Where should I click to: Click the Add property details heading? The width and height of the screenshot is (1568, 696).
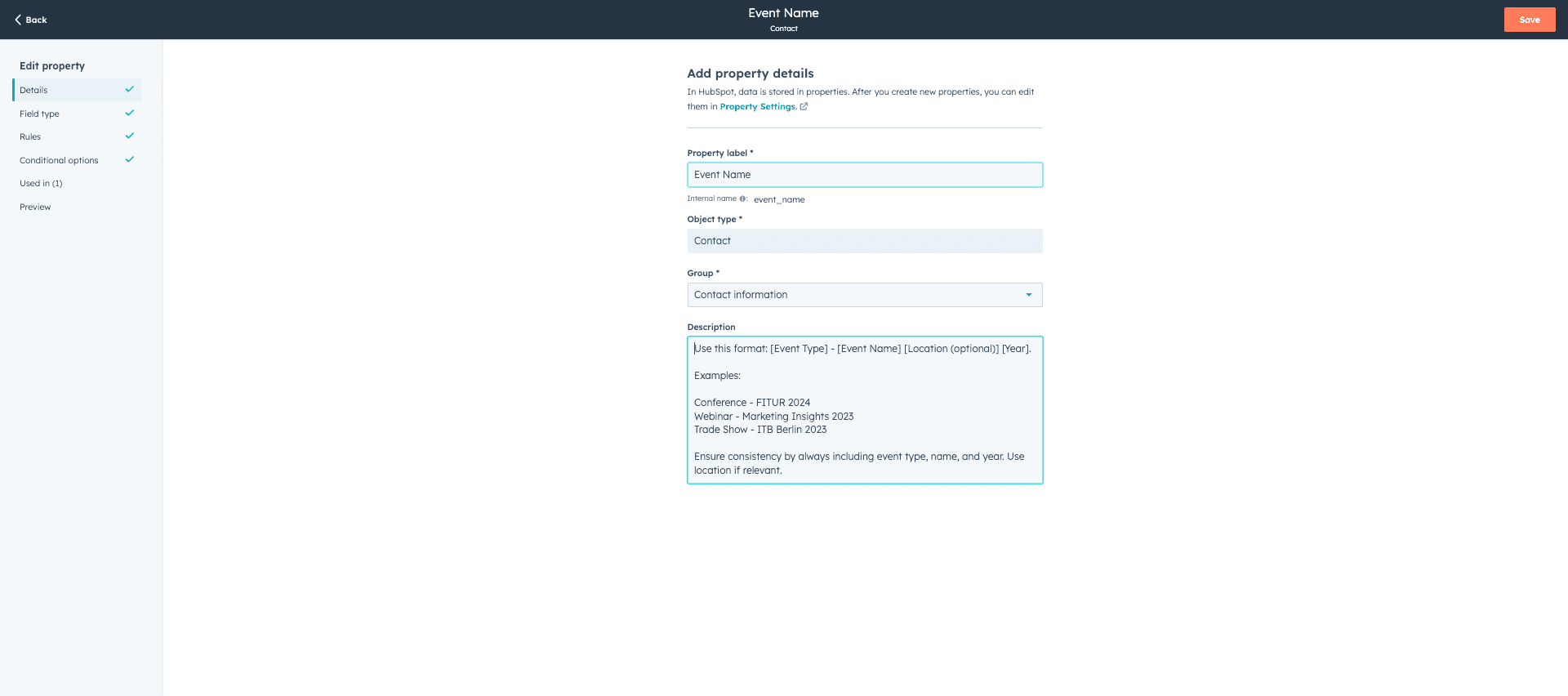pos(751,74)
